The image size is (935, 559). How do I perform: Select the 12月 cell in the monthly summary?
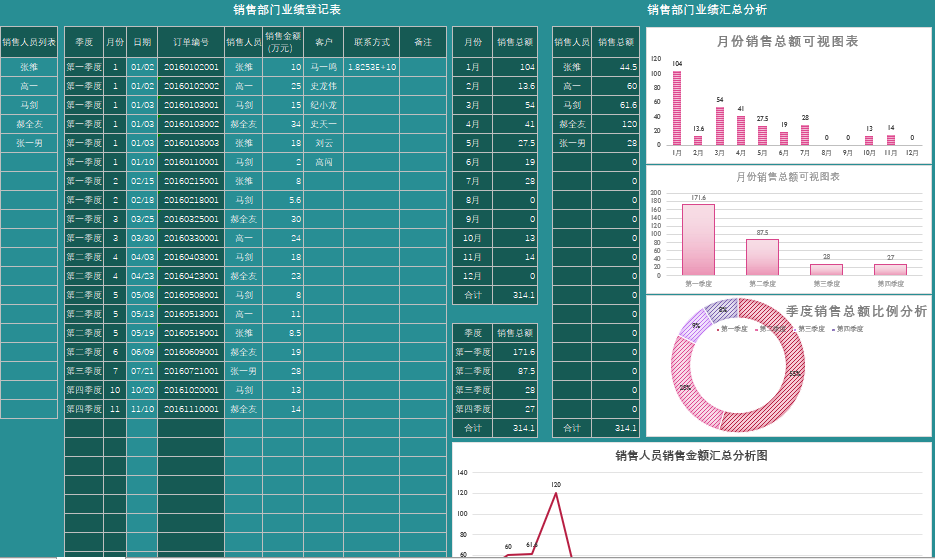click(472, 276)
